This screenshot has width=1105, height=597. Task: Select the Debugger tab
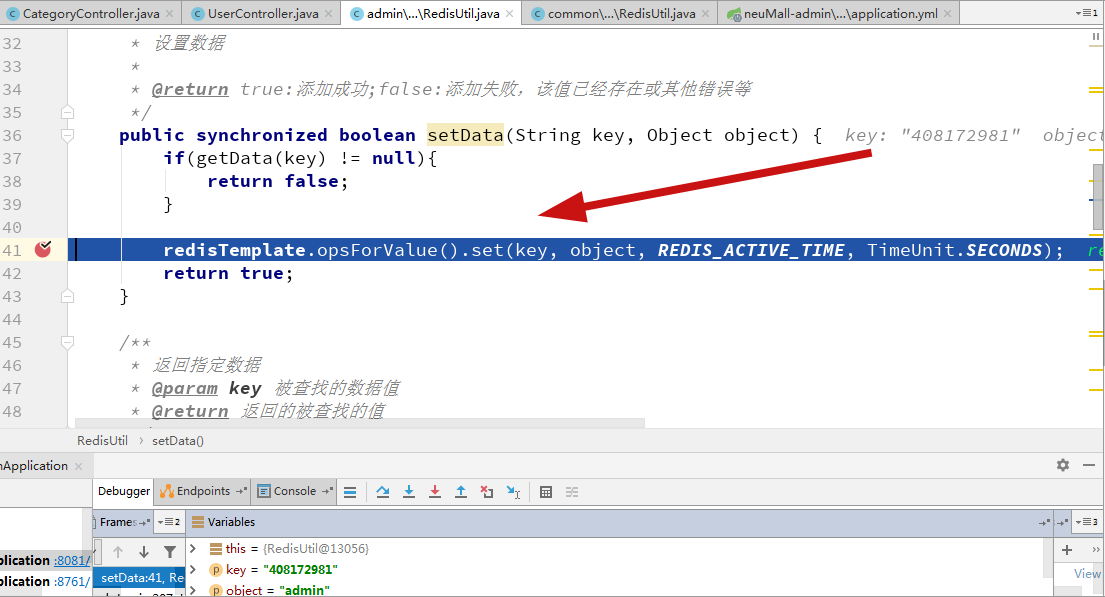(123, 491)
